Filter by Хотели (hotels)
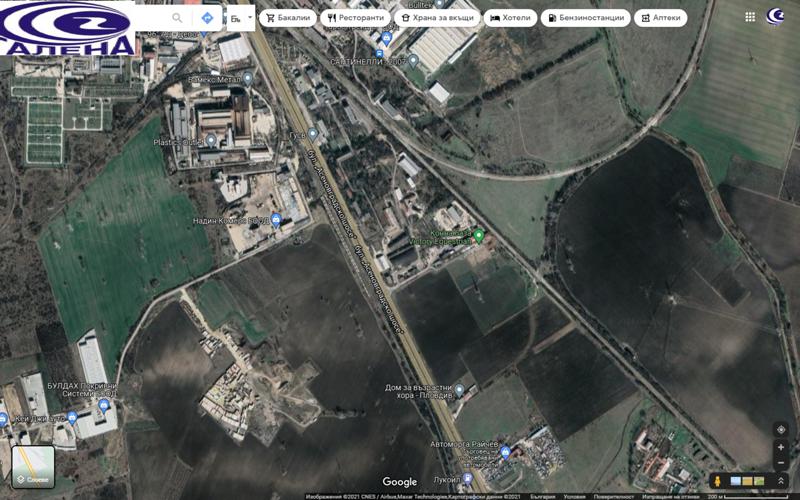Viewport: 800px width, 500px height. pos(510,18)
